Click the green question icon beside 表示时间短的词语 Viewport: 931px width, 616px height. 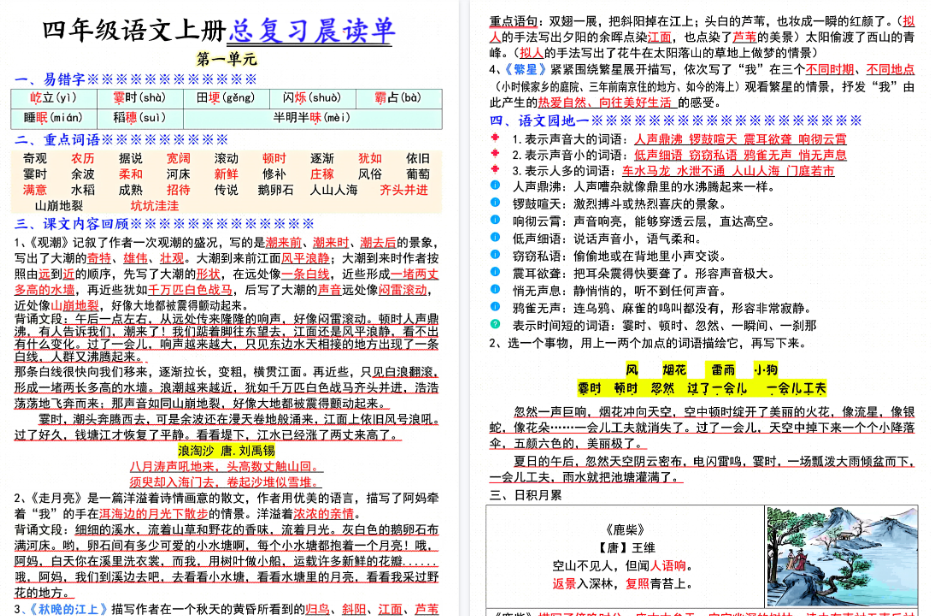pyautogui.click(x=496, y=325)
